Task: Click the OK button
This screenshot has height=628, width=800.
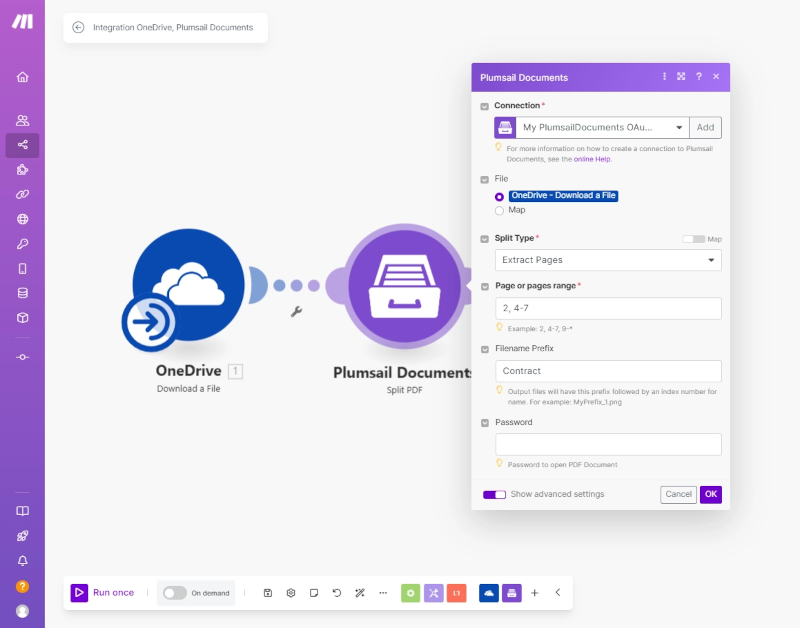Action: (711, 494)
